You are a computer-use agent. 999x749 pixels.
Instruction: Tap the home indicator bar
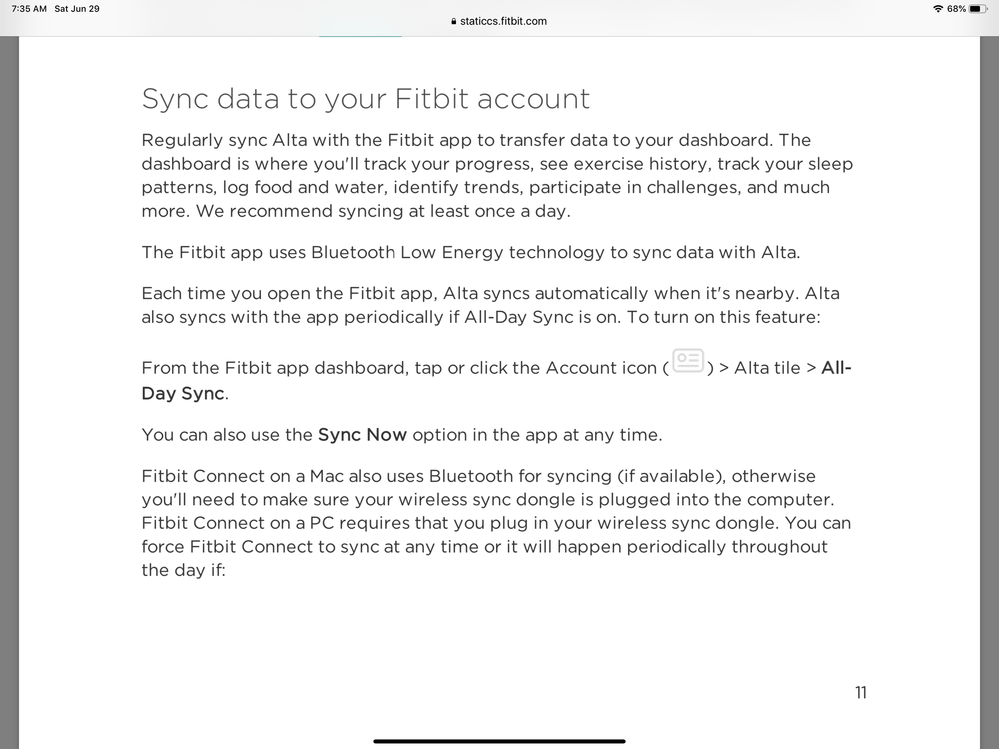pyautogui.click(x=500, y=741)
